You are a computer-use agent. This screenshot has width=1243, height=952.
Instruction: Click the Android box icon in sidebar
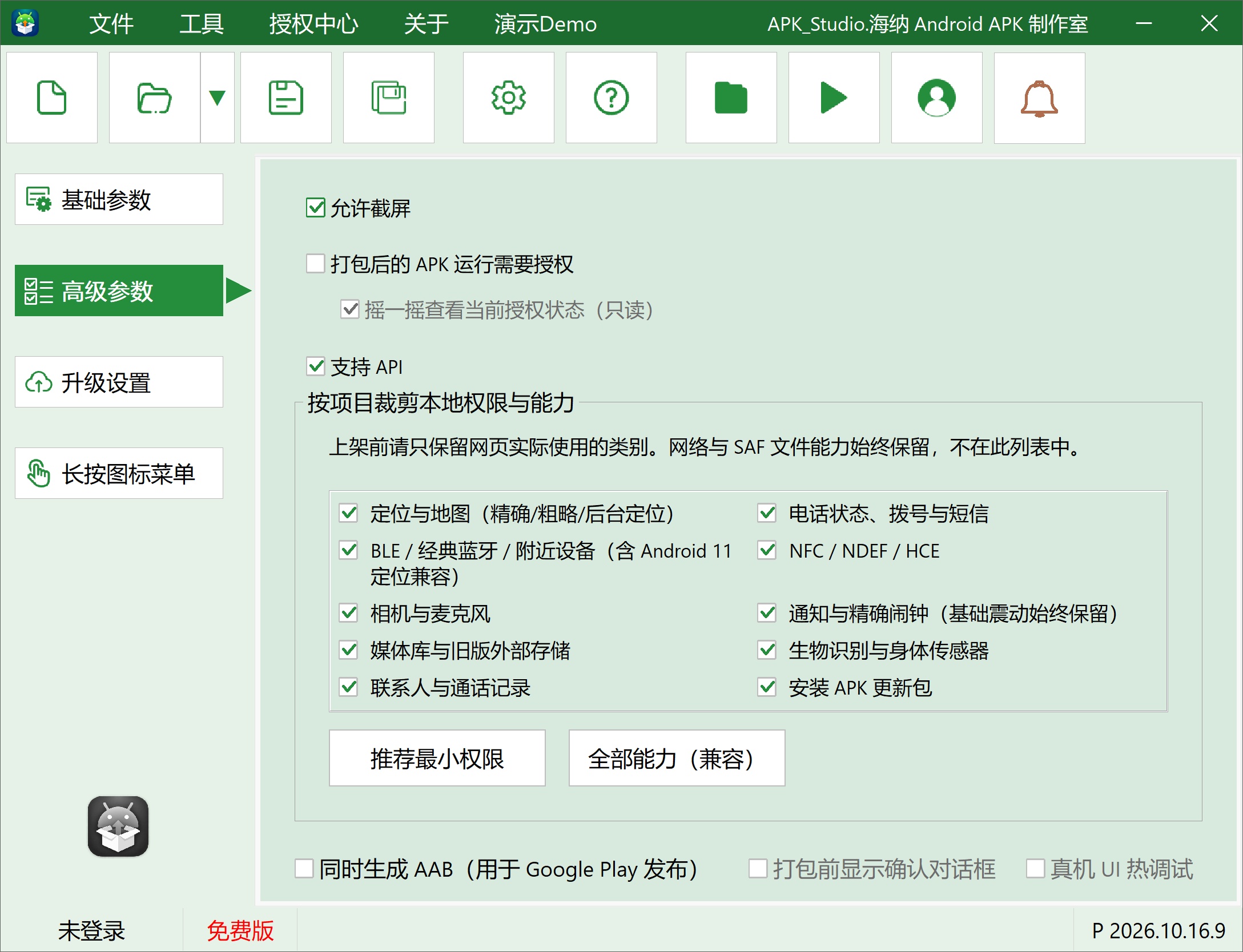coord(118,826)
